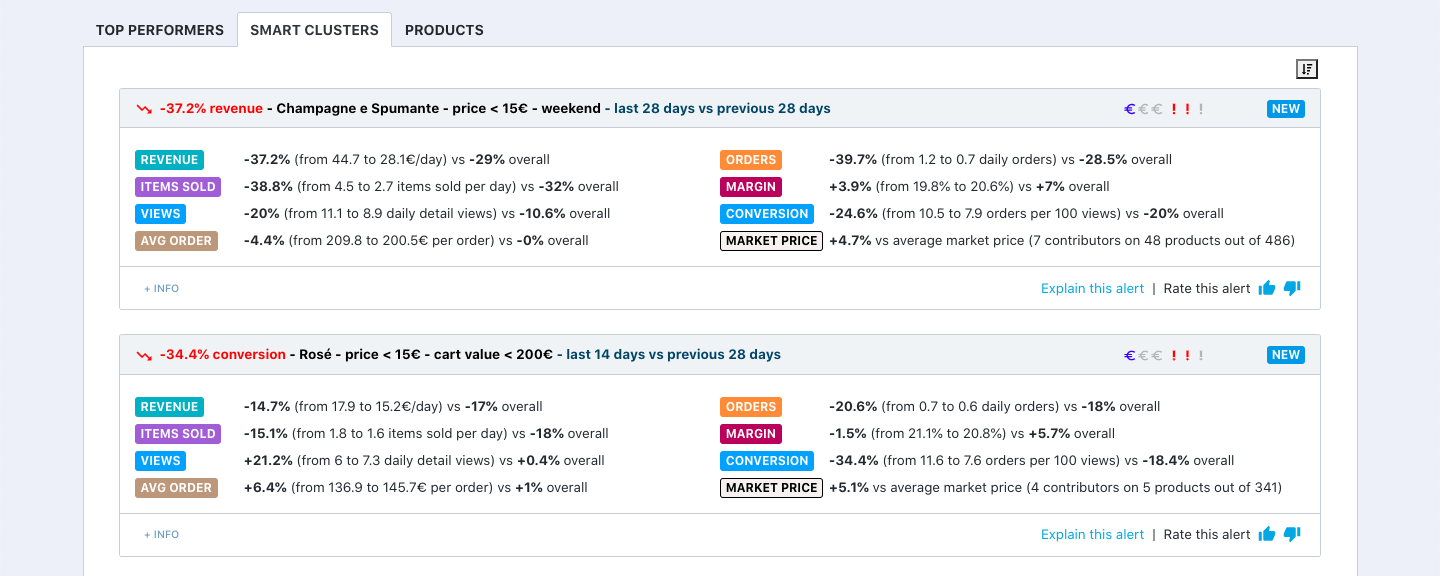
Task: Select the Smart Clusters tab
Action: pos(314,30)
